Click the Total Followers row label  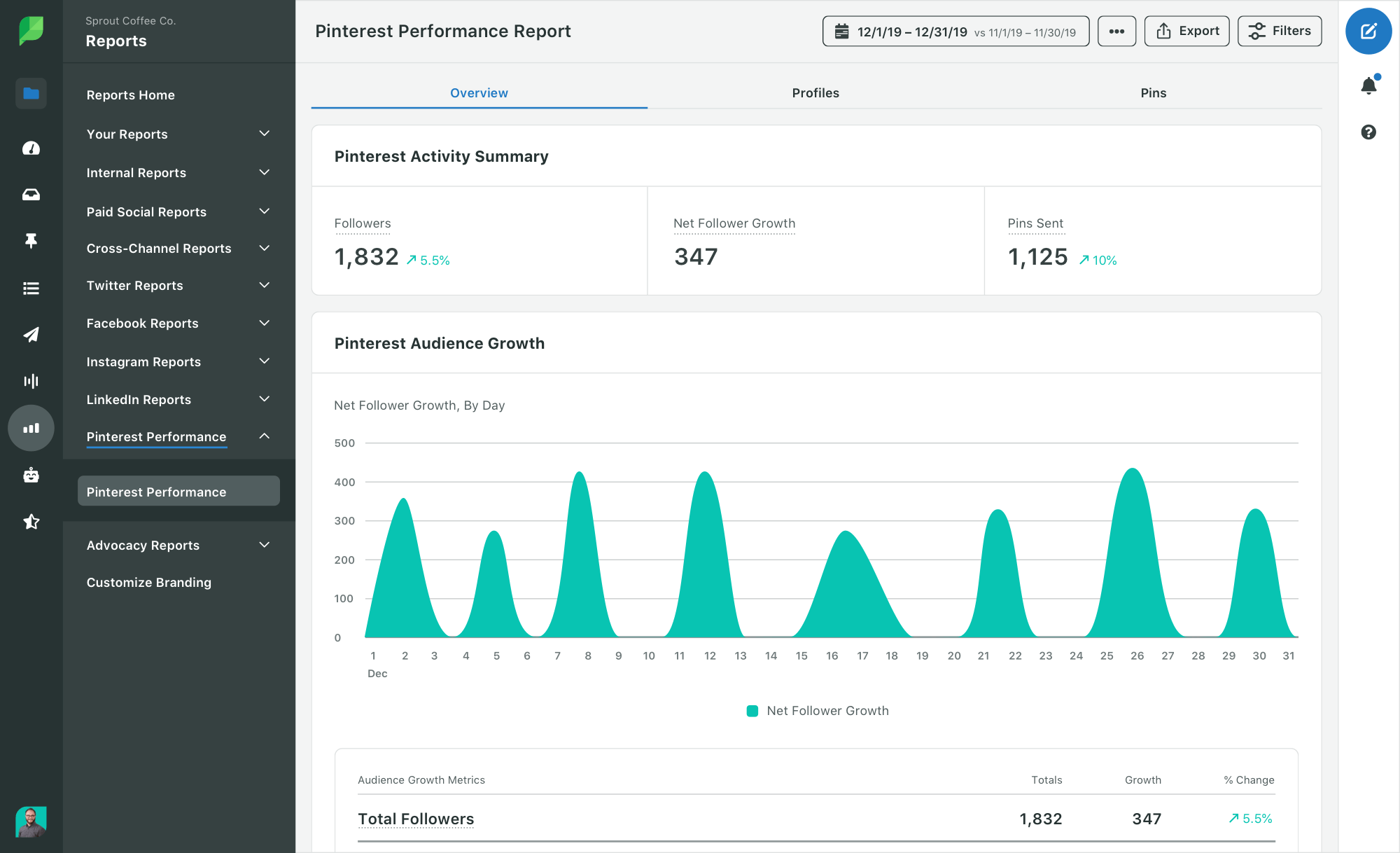pyautogui.click(x=416, y=819)
